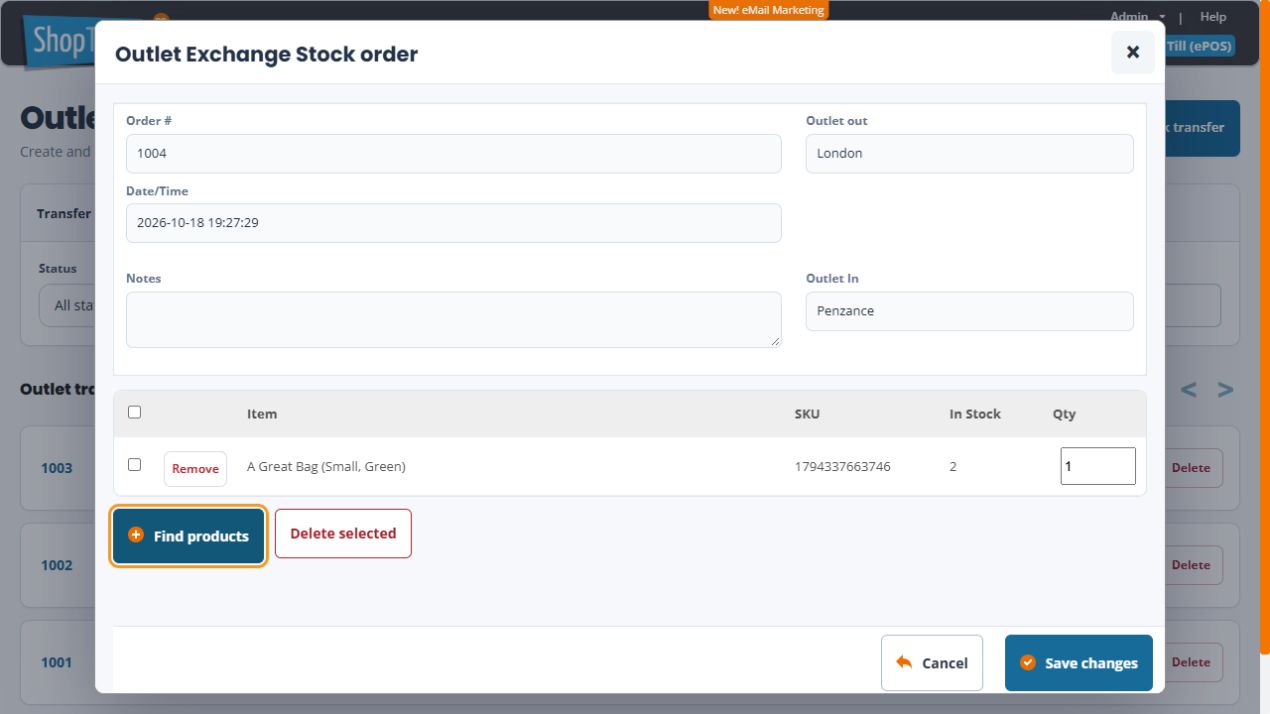Click the New! eMail Marketing badge
Viewport: 1270px width, 714px height.
769,10
